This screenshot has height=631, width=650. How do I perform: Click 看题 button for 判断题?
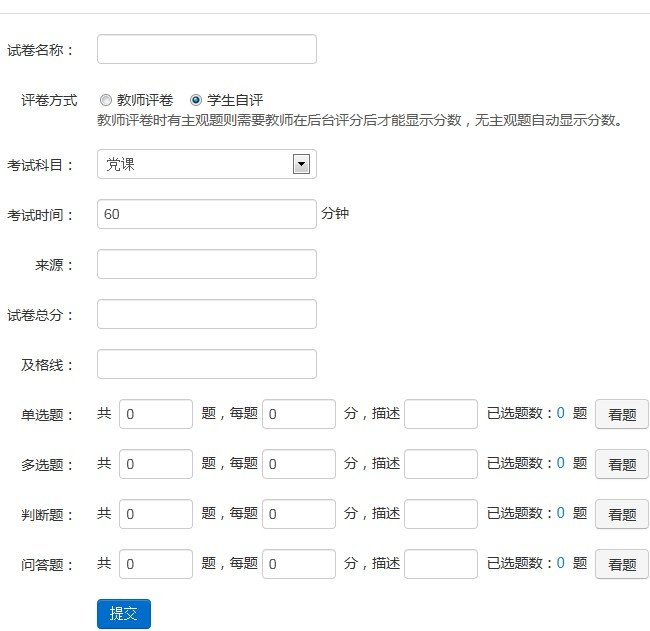click(622, 514)
